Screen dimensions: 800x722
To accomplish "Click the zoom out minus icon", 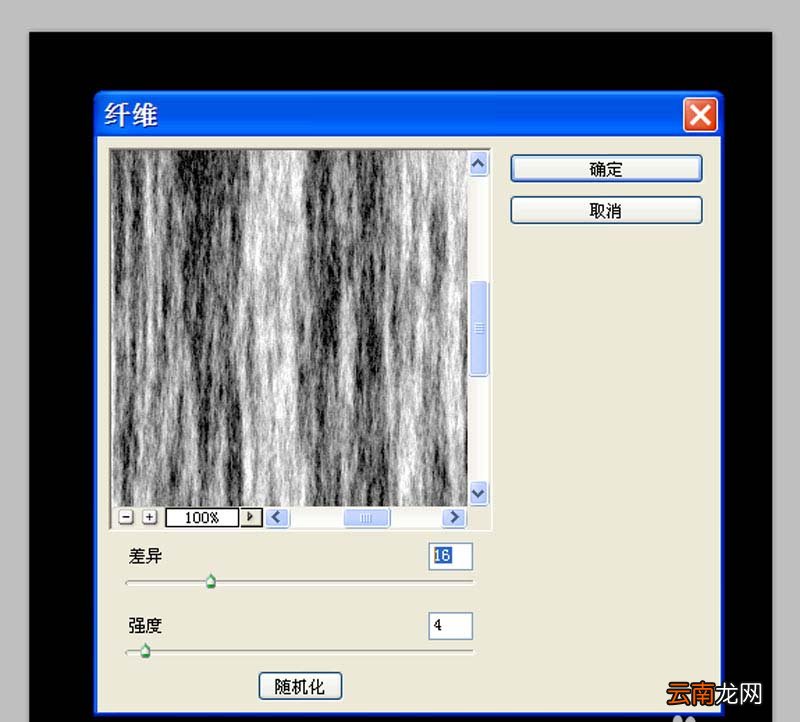I will 126,517.
